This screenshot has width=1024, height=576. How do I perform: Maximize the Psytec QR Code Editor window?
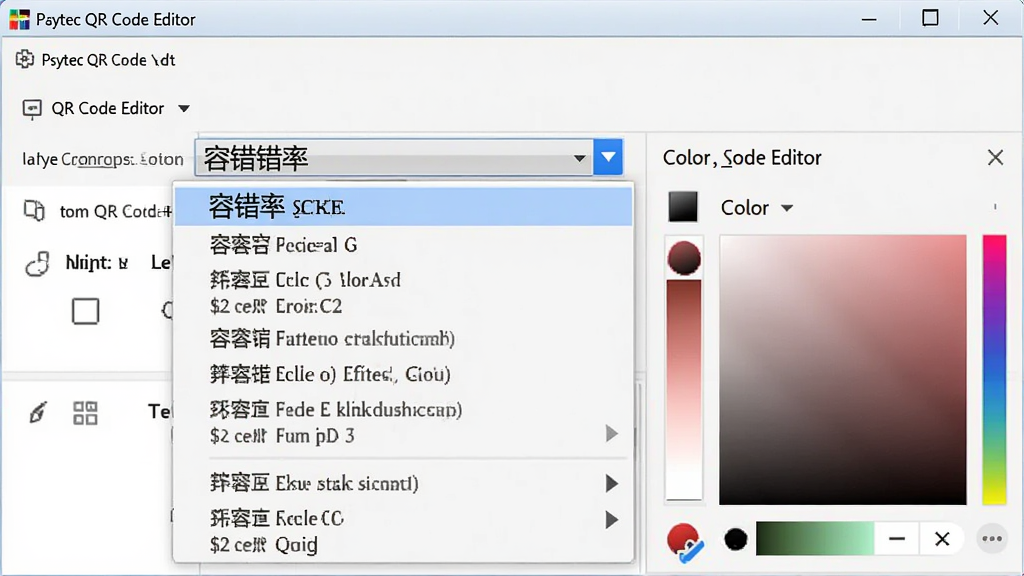point(930,18)
